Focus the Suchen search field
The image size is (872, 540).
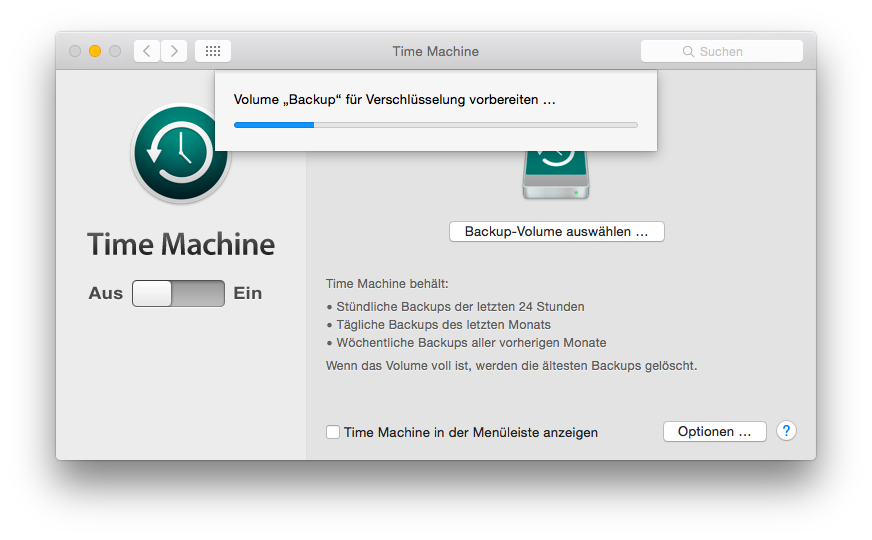[722, 51]
